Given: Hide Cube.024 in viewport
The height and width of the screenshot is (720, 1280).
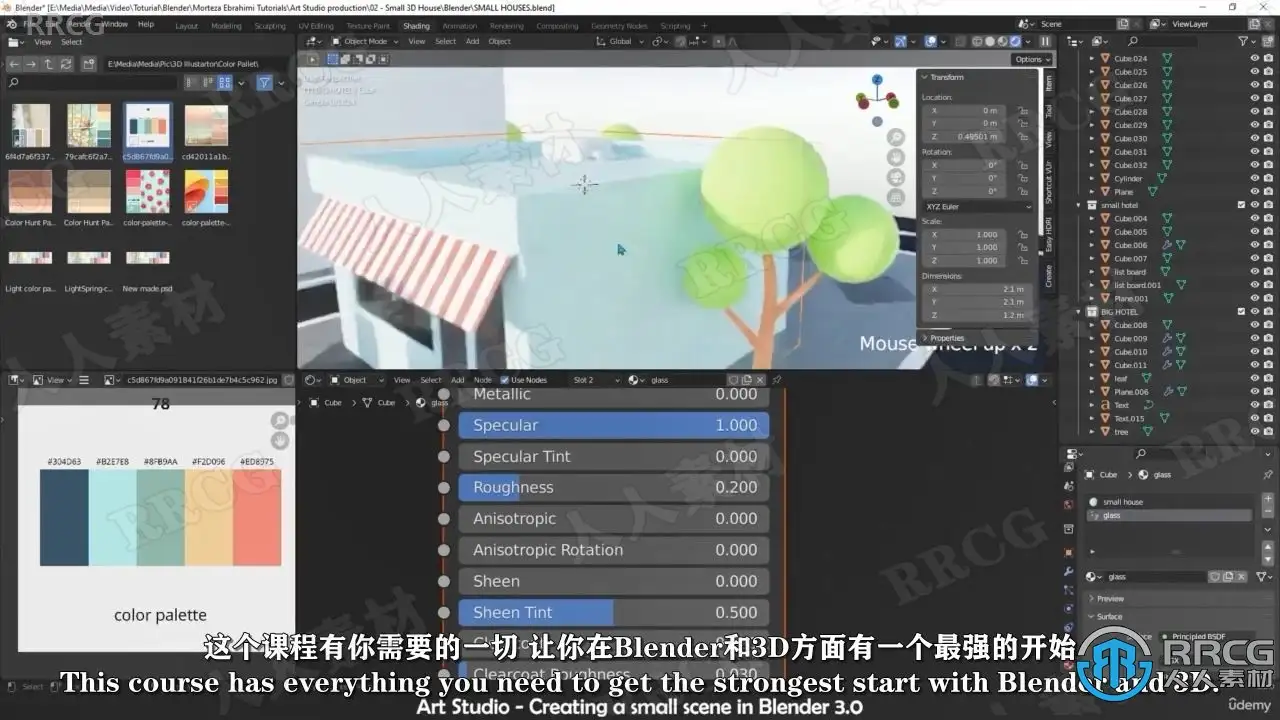Looking at the screenshot, I should (x=1255, y=59).
